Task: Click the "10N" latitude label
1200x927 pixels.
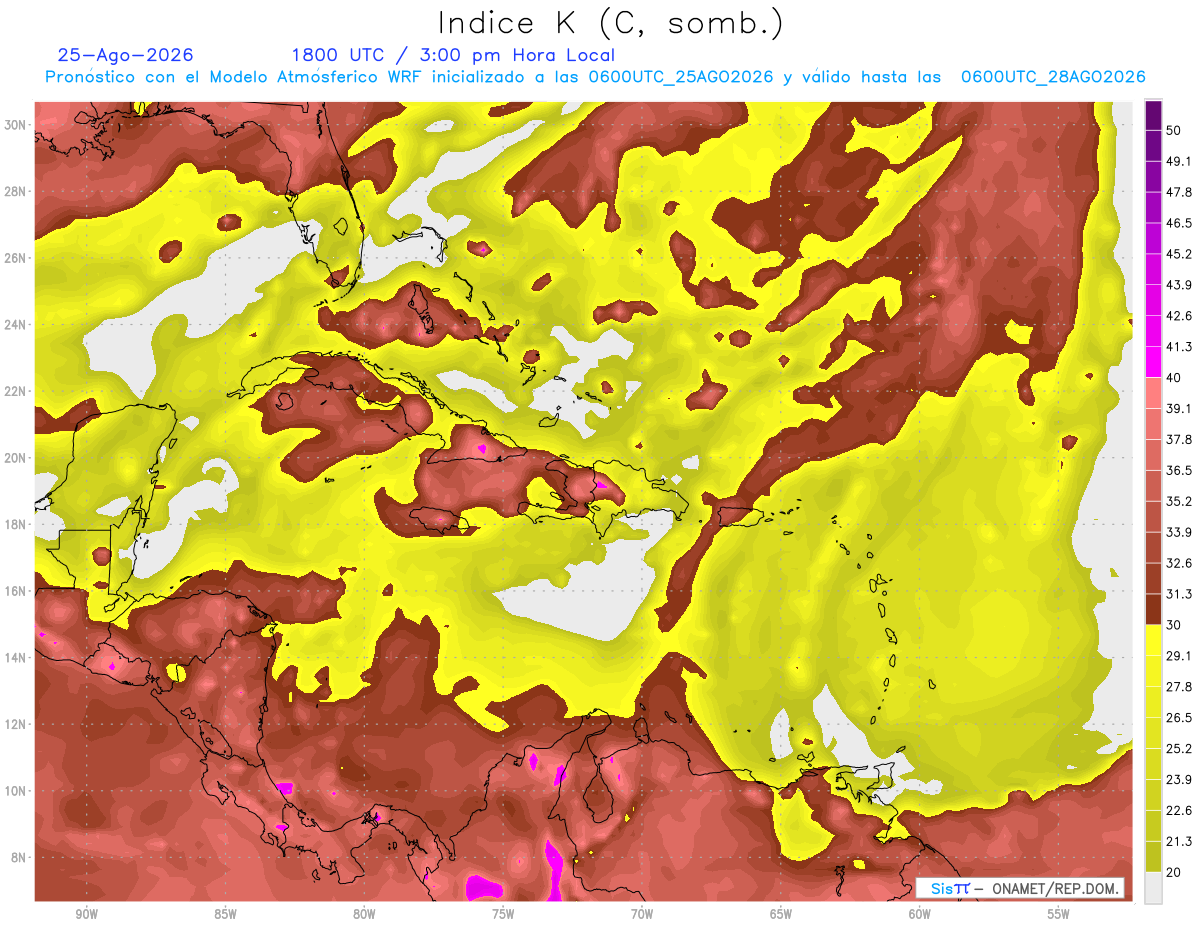Action: [17, 791]
